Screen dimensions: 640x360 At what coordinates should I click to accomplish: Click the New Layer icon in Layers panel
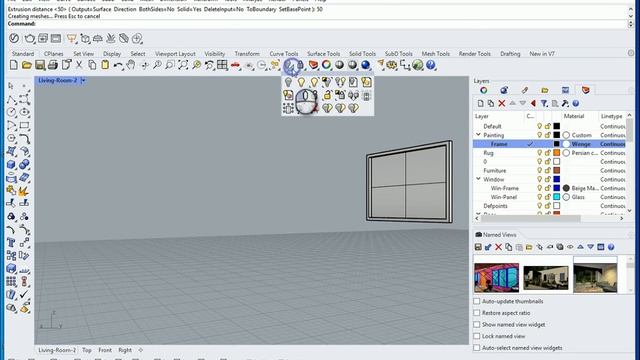pos(481,104)
